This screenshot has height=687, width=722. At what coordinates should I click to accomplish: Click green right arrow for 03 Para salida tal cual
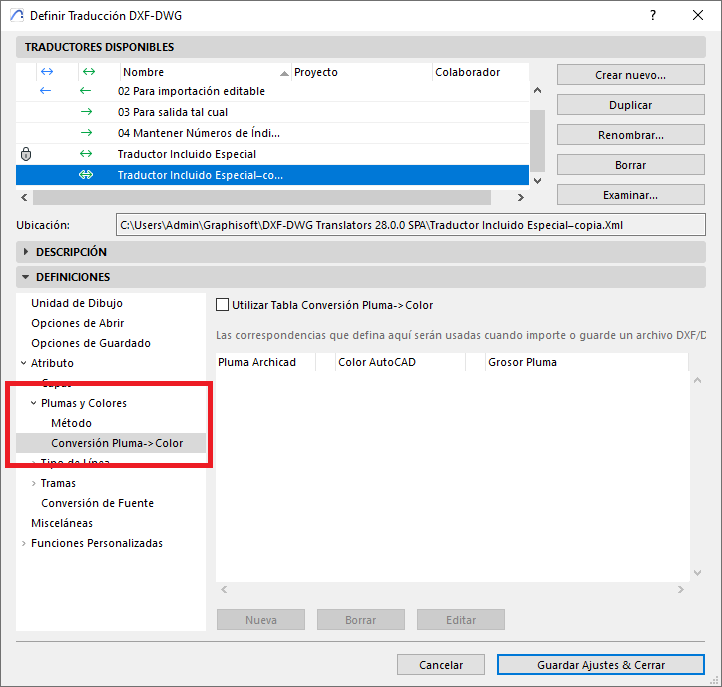coord(87,112)
